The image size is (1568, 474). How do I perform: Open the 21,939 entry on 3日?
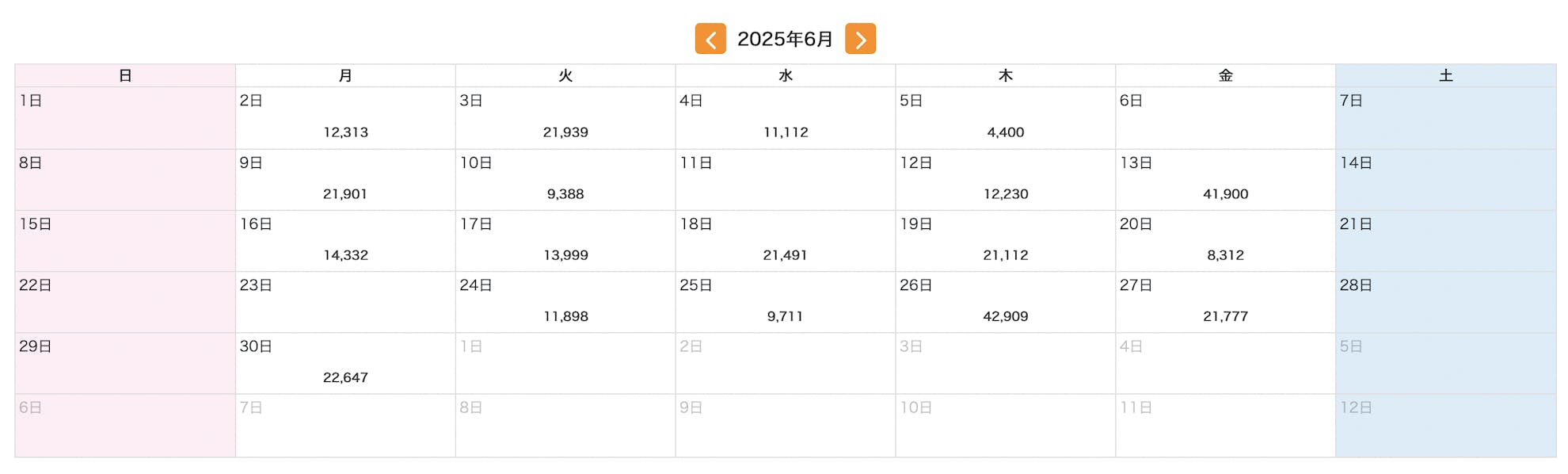[565, 132]
